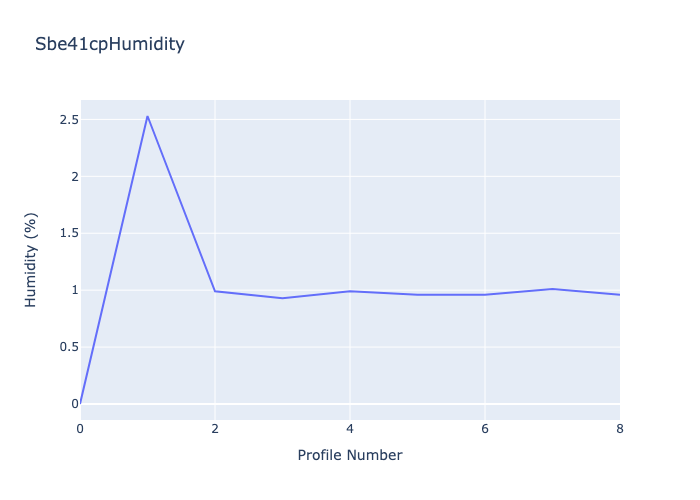
Task: Click the x-axis tick label 4
Action: click(x=350, y=428)
